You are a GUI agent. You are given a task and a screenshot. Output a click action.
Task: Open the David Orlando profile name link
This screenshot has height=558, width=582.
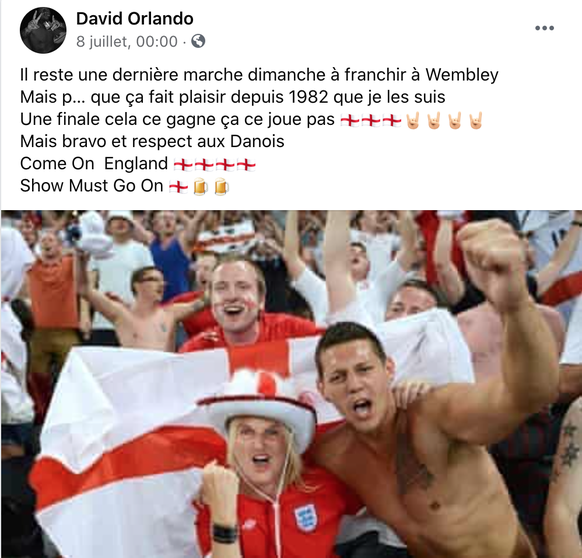click(x=134, y=19)
